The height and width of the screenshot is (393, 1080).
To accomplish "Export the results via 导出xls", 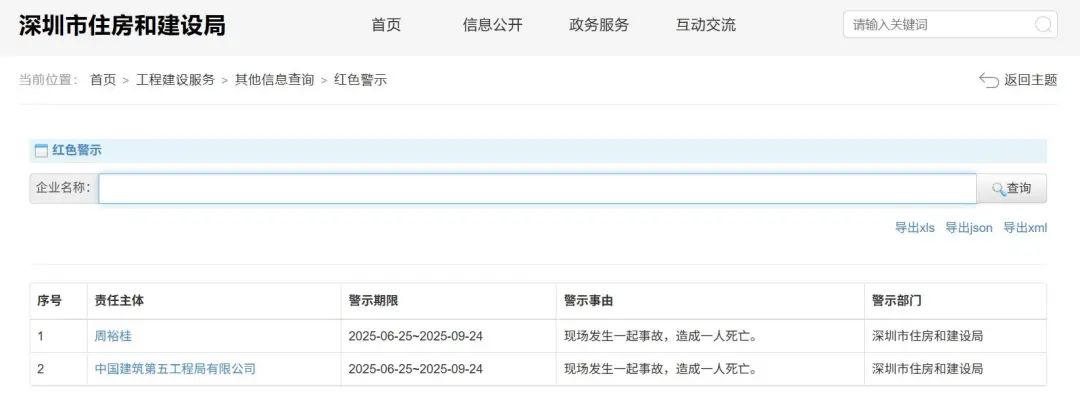I will point(915,228).
